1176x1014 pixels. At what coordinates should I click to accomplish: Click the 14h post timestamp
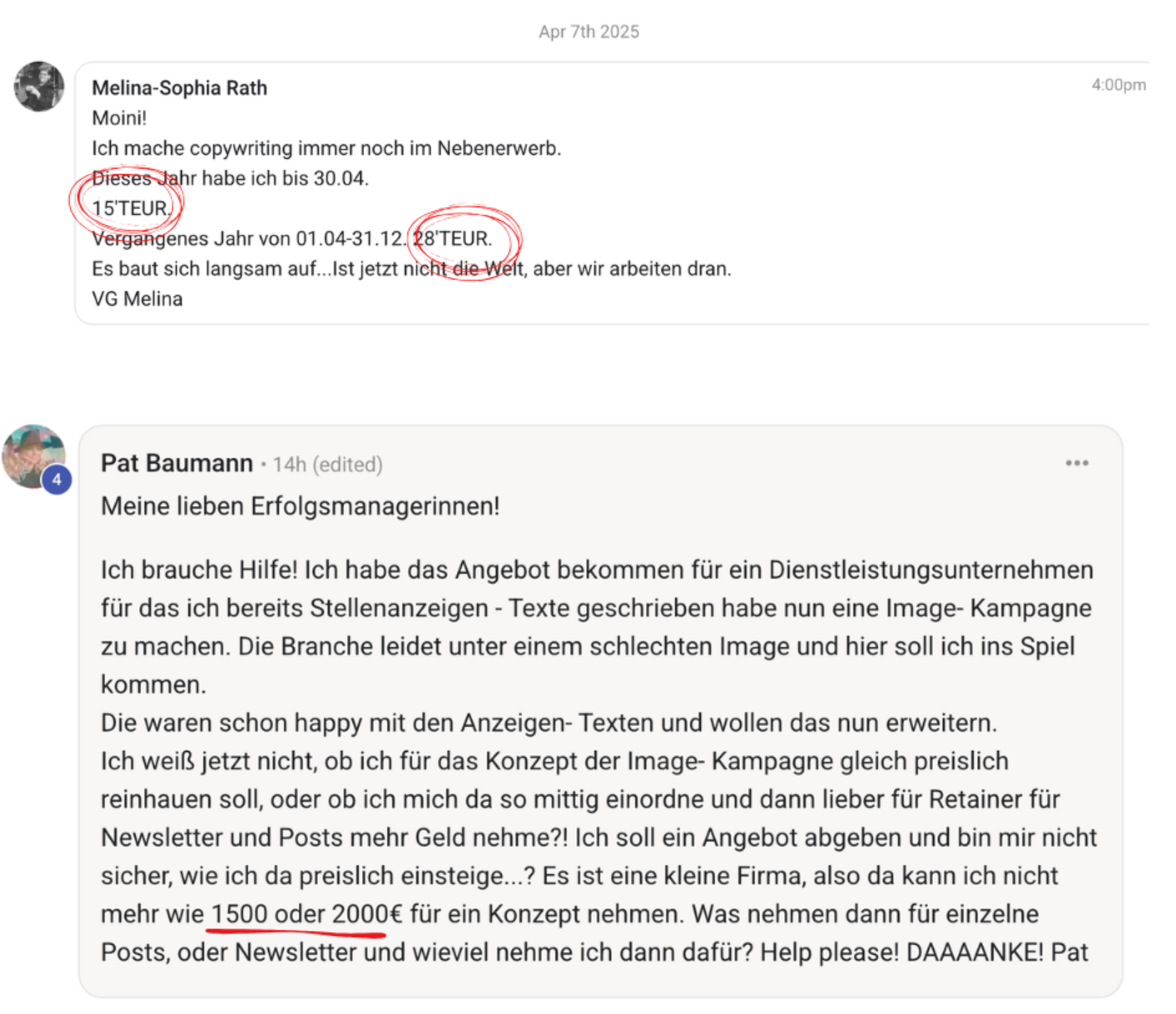coord(289,465)
